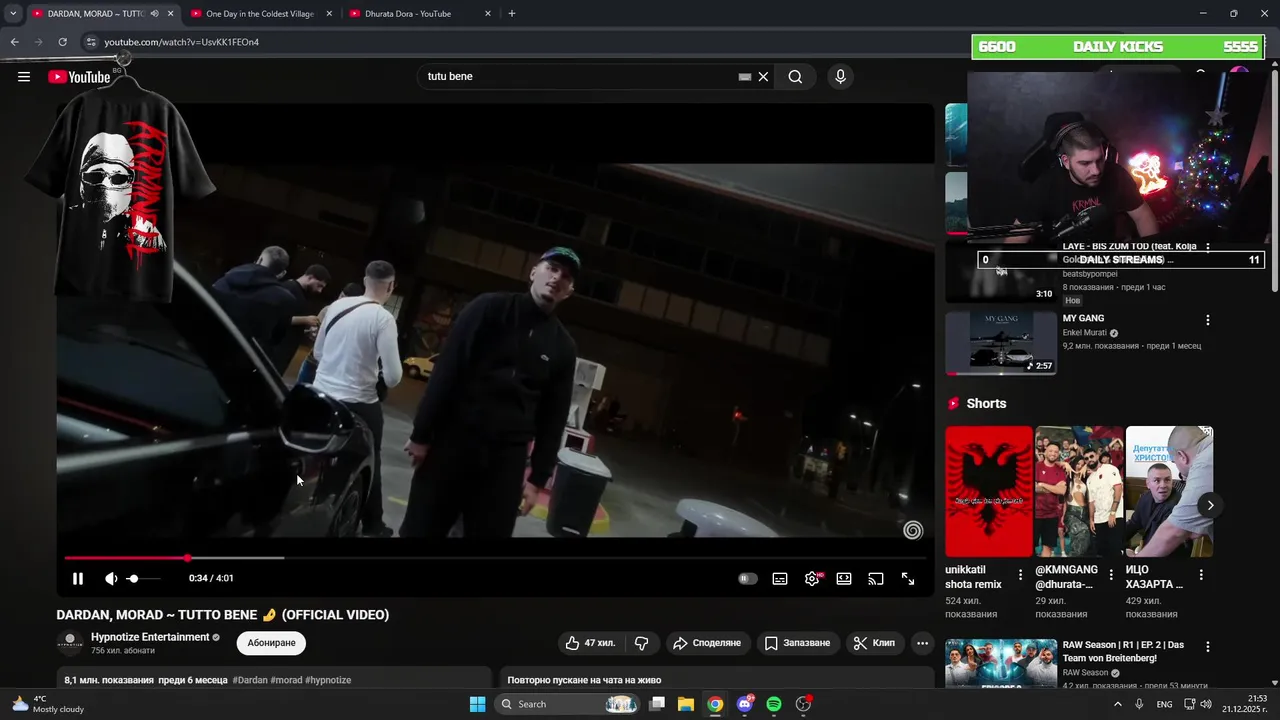Open the #hypnotize hashtag link
Image resolution: width=1280 pixels, height=720 pixels.
[x=328, y=680]
